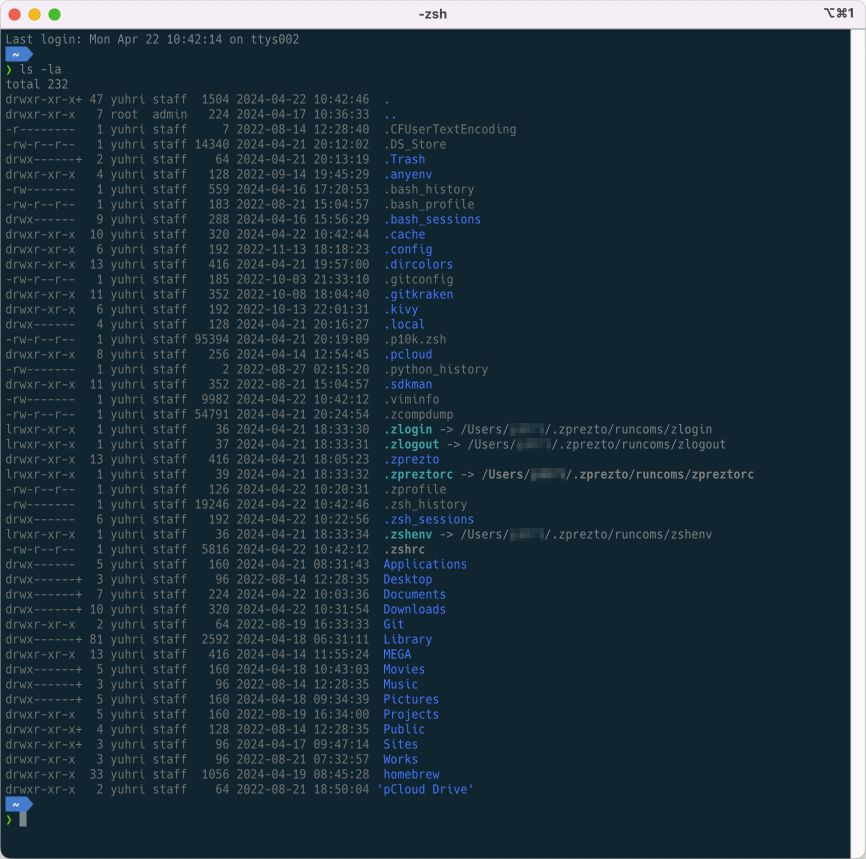Click the .kivy directory name
This screenshot has width=866, height=859.
pyautogui.click(x=401, y=309)
